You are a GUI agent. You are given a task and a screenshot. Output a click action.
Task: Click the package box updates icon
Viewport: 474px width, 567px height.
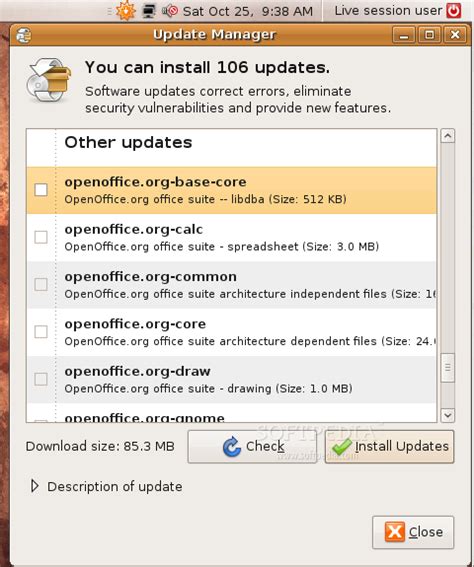click(48, 80)
